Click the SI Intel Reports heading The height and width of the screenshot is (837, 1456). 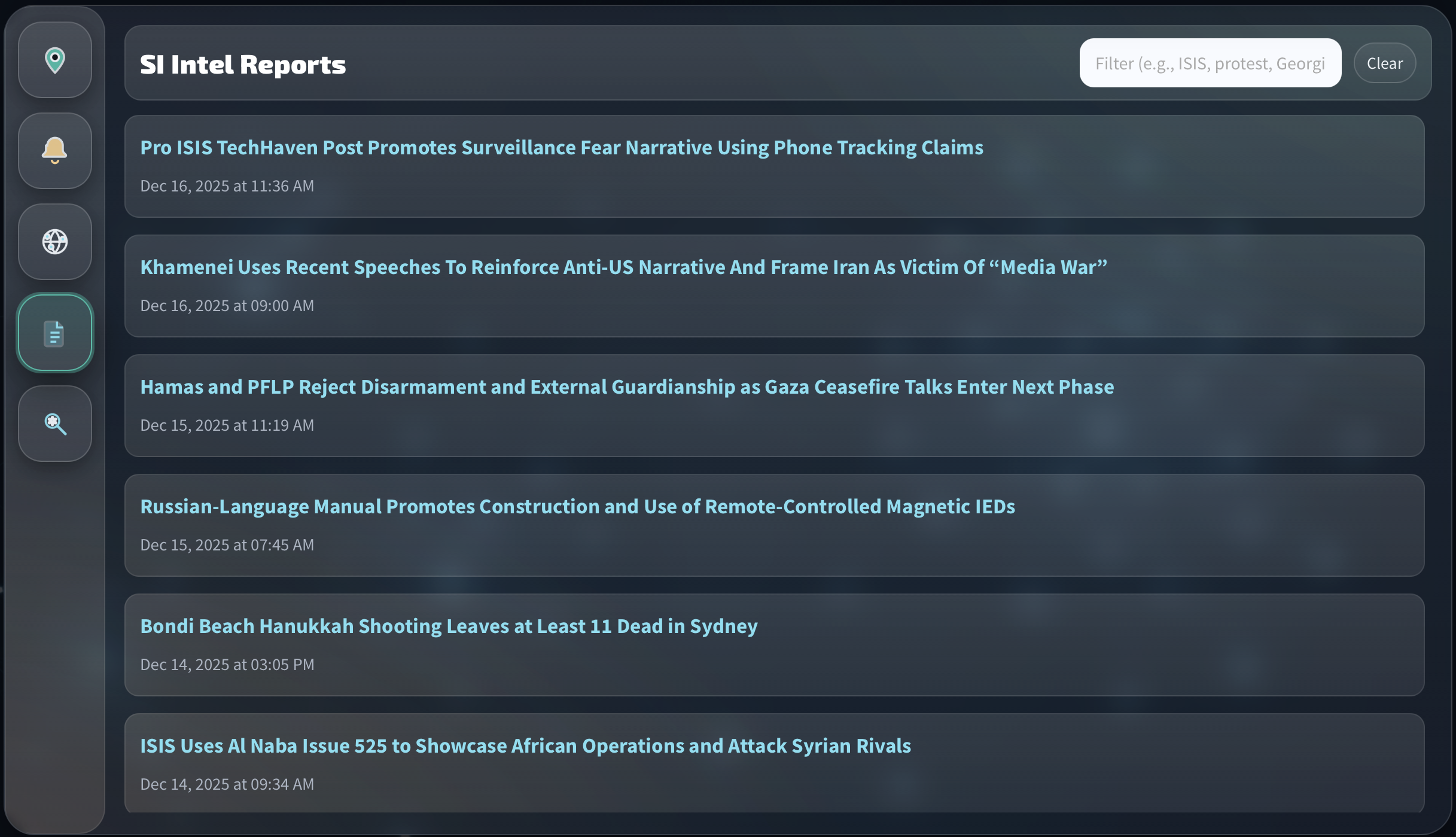tap(243, 64)
